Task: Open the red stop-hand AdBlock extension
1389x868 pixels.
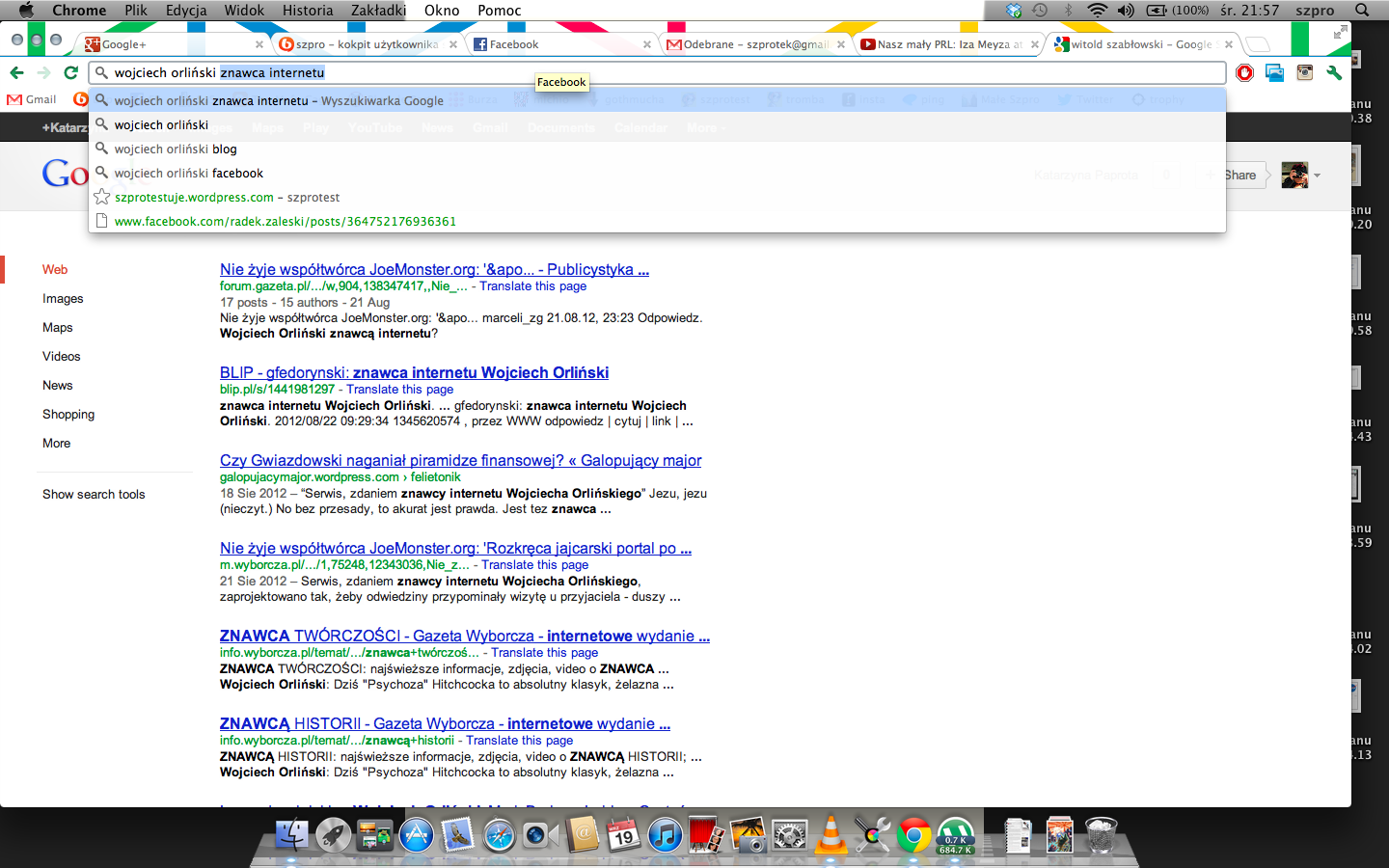Action: click(x=1244, y=72)
